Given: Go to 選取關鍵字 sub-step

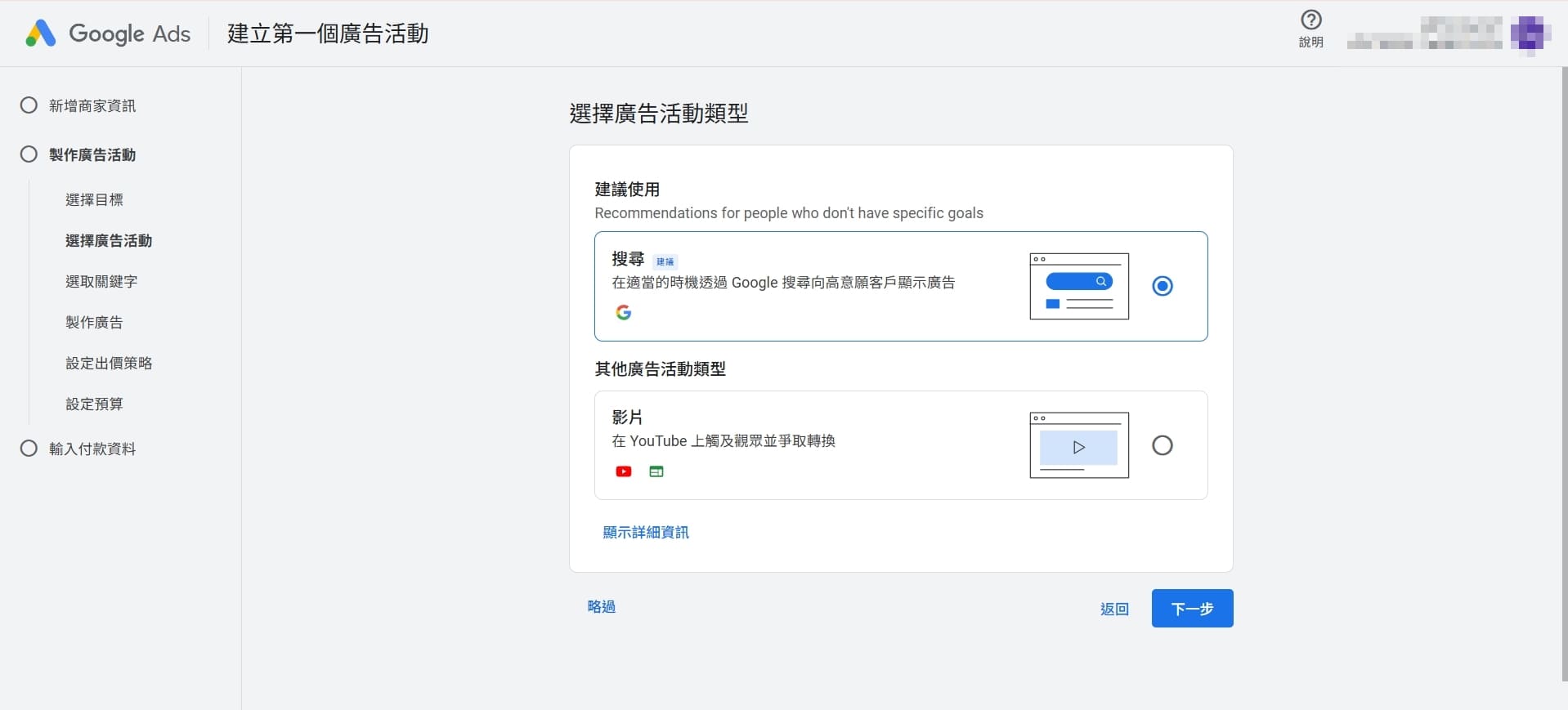Looking at the screenshot, I should point(101,281).
